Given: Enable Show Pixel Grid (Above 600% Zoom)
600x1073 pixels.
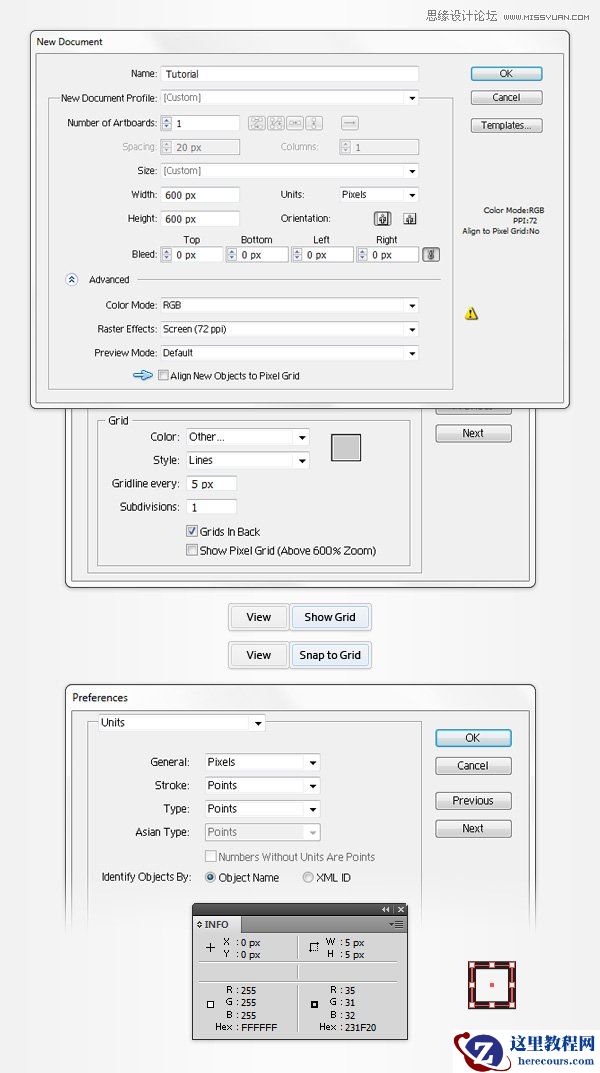Looking at the screenshot, I should [192, 550].
